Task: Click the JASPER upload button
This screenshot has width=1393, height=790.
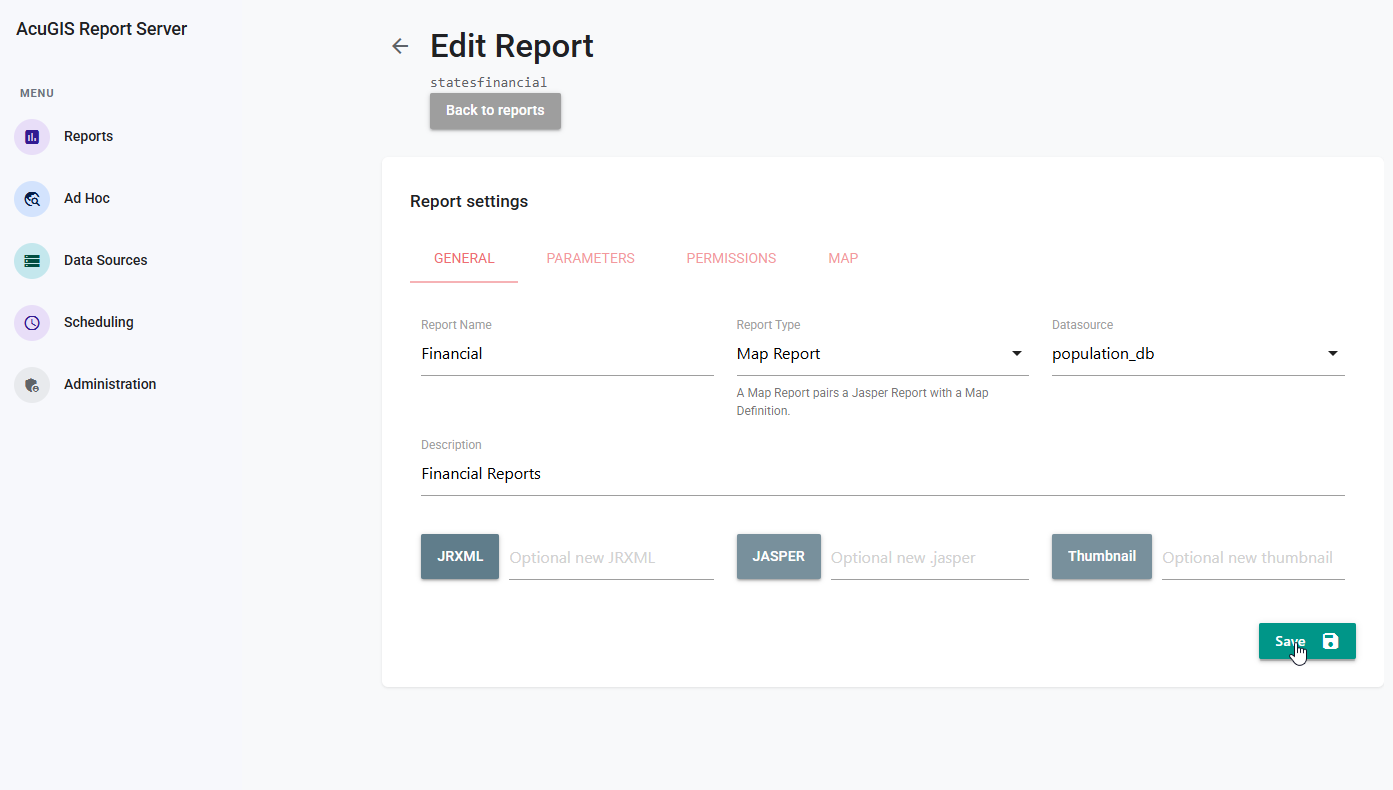Action: tap(779, 557)
